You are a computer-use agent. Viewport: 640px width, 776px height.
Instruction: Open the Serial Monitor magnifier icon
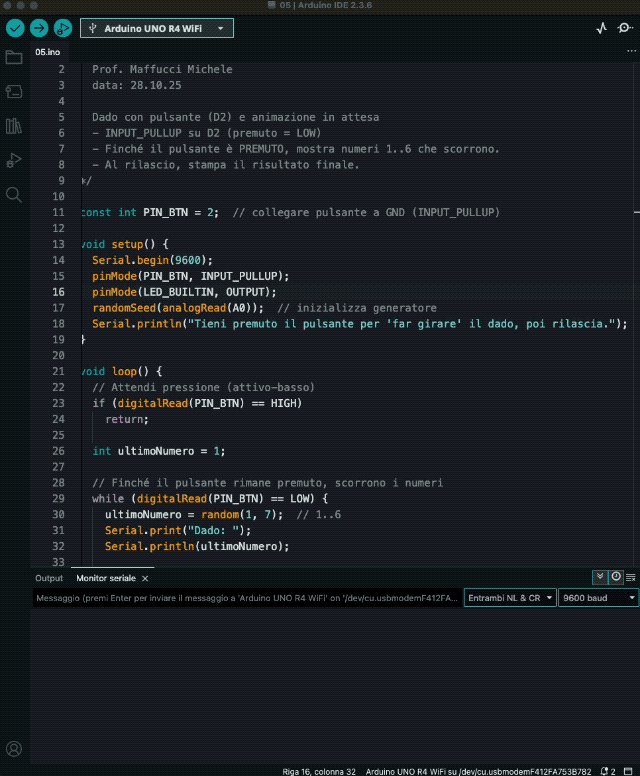(625, 29)
